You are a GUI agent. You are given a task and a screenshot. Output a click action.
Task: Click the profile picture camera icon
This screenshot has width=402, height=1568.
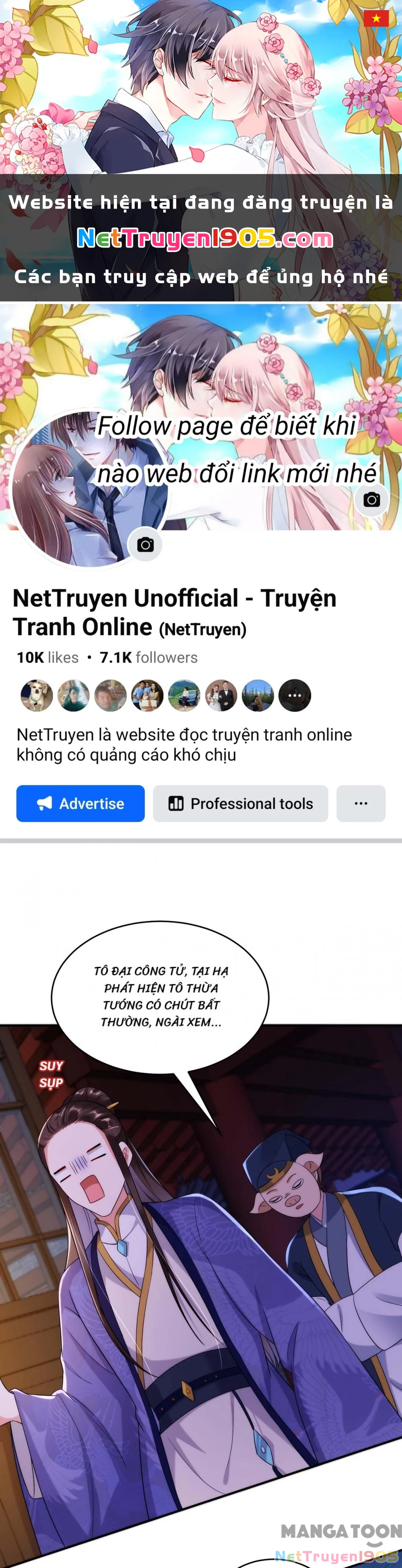coord(145,544)
